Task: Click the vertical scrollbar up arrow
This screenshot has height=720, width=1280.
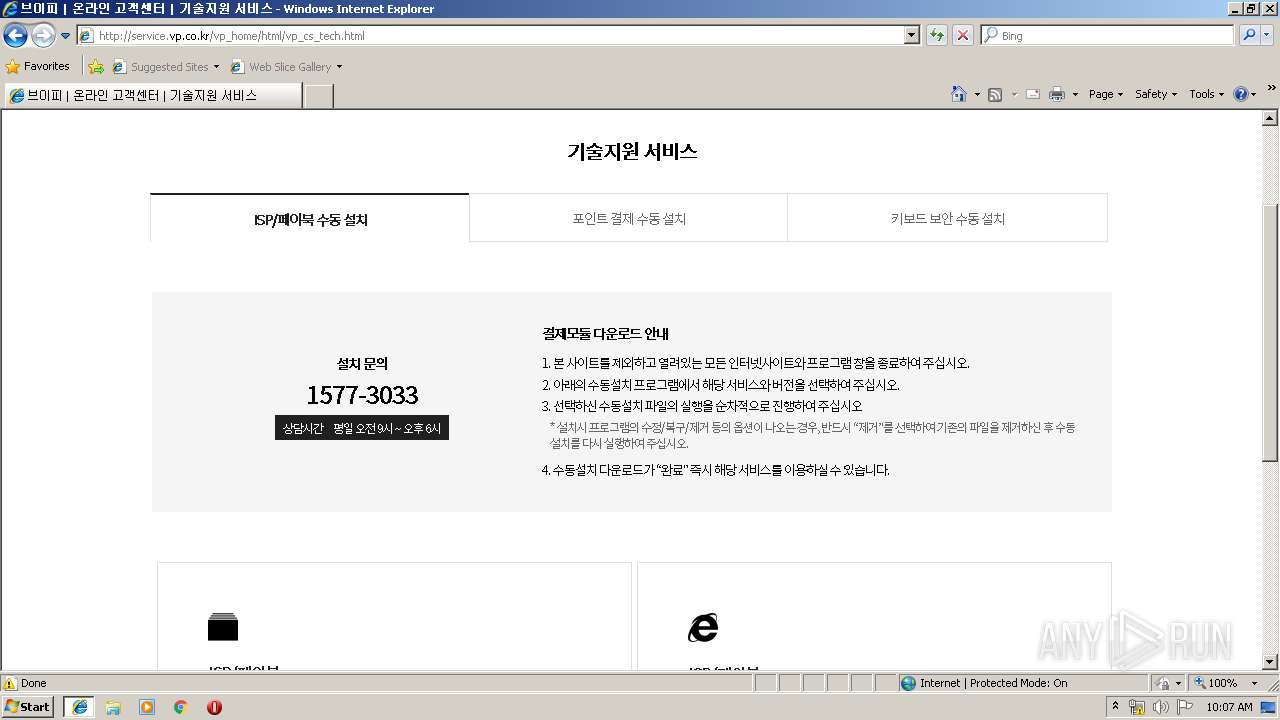Action: [1270, 118]
